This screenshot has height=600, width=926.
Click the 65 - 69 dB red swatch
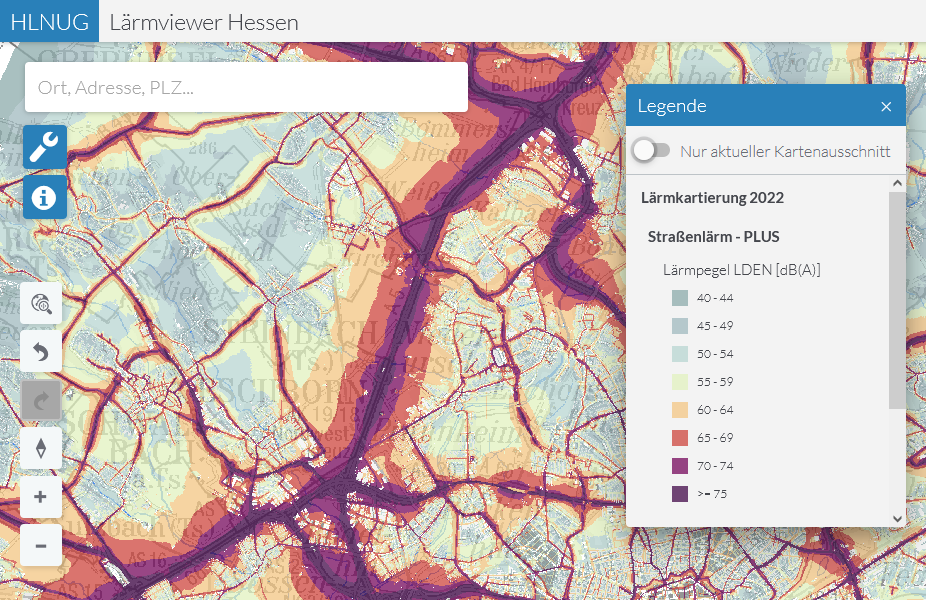680,438
